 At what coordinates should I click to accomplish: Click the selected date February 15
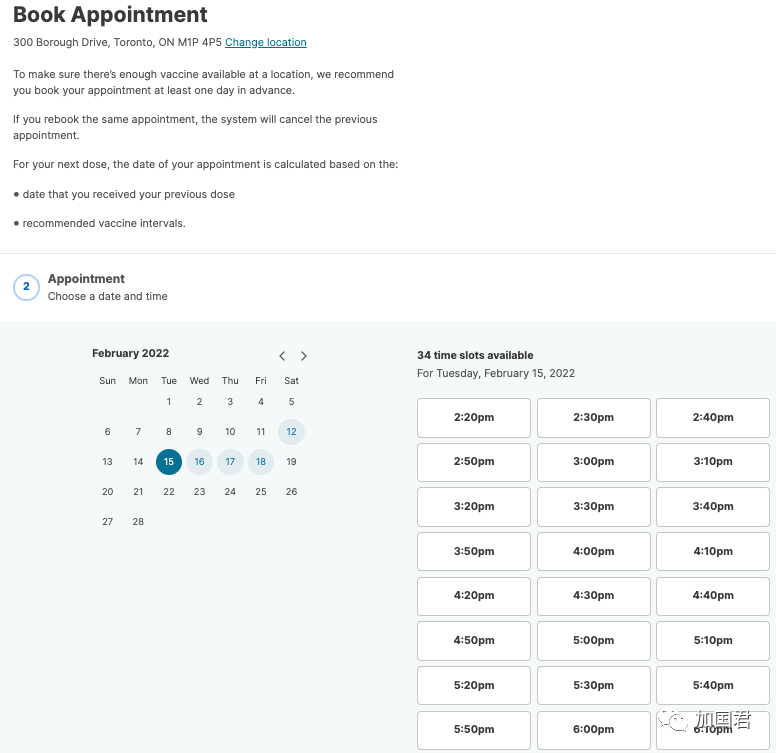point(169,462)
